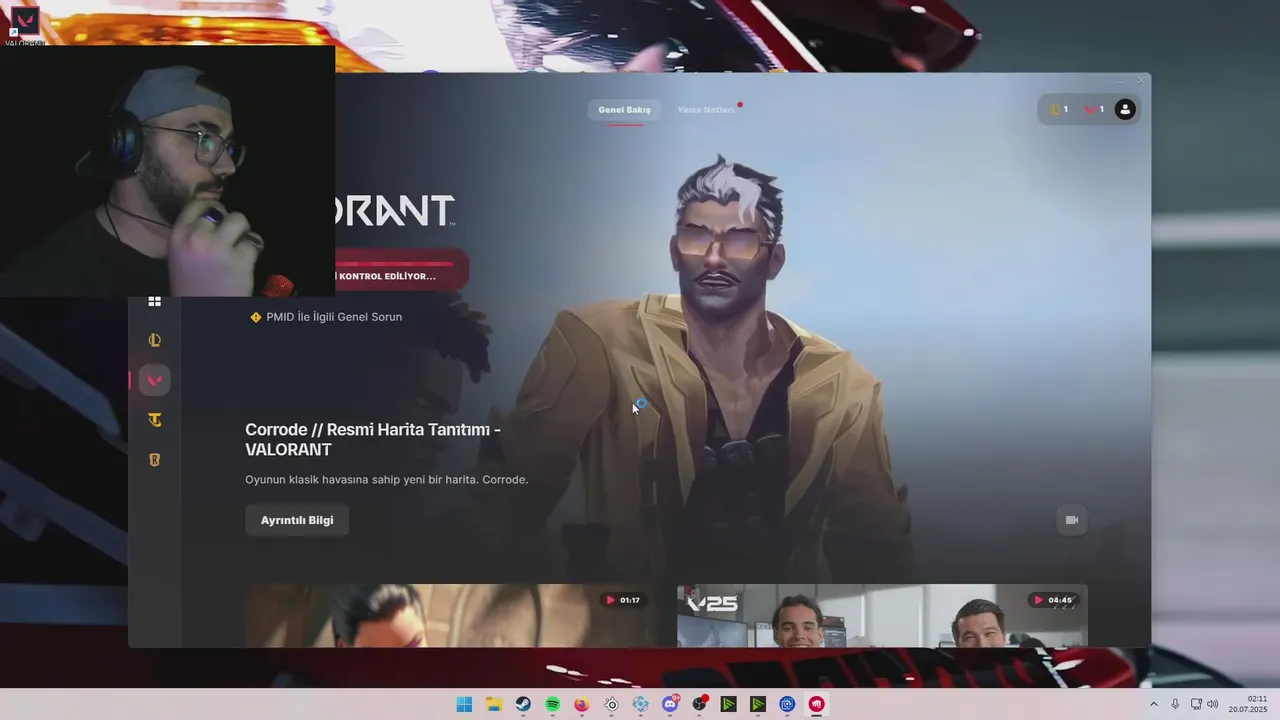
Task: Click the Ayrıntılı Bilgi button
Action: 297,520
